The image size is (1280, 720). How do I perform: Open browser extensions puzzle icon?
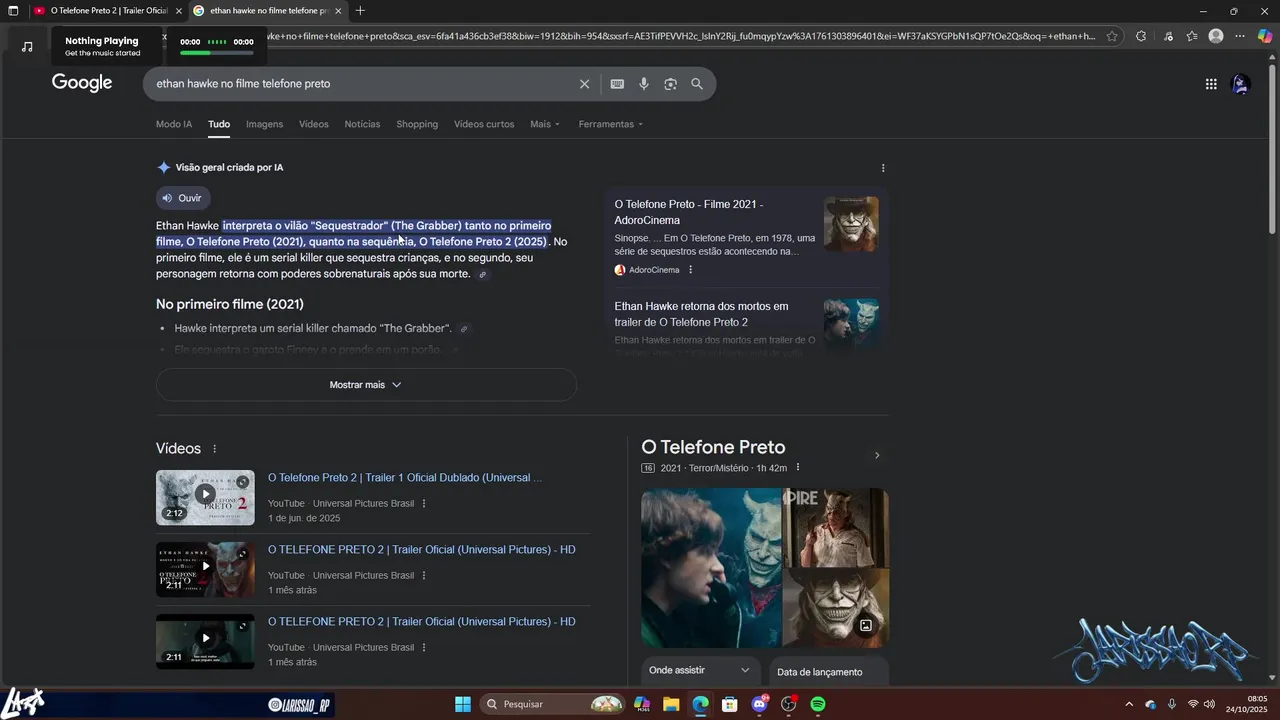pyautogui.click(x=1141, y=36)
